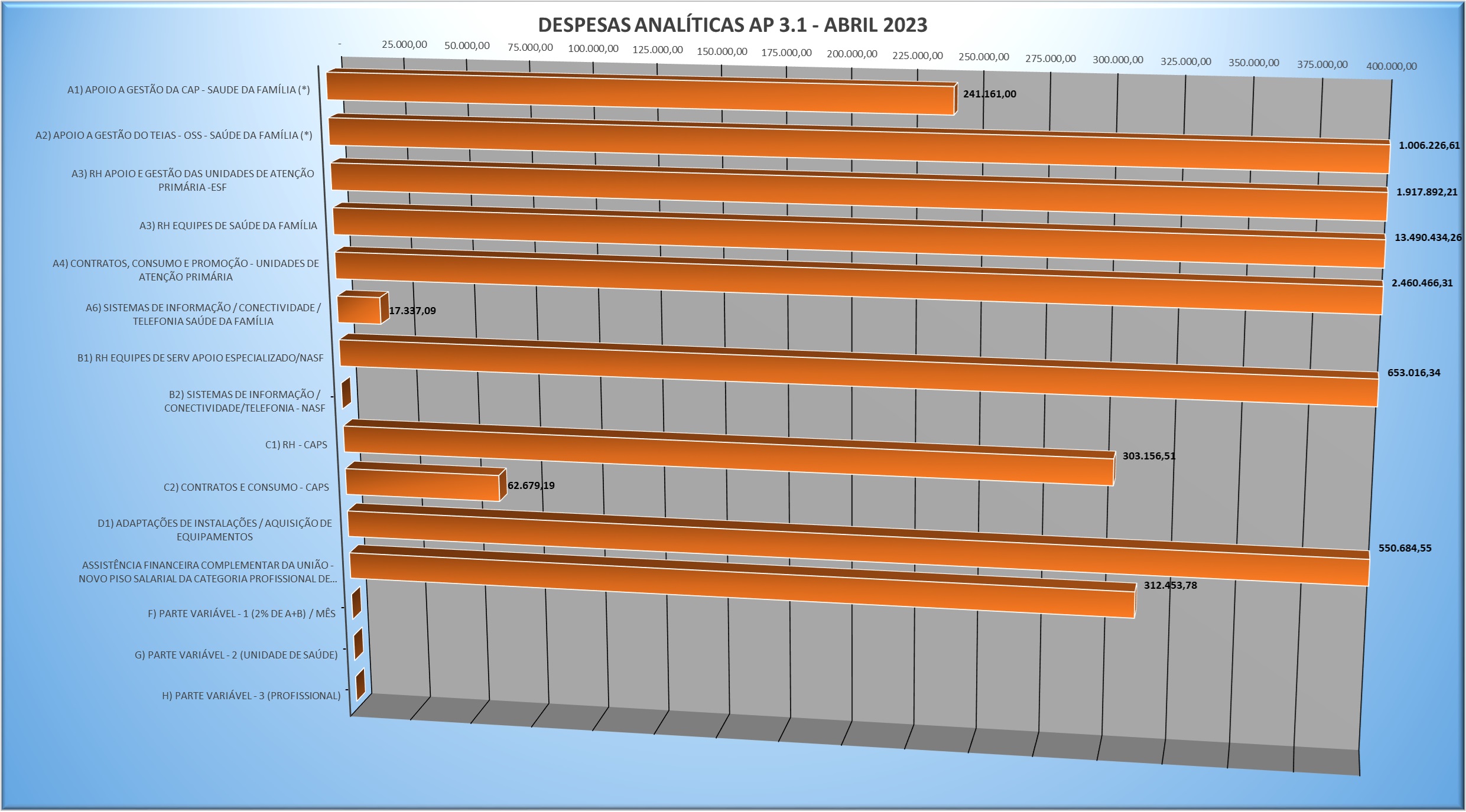
Task: Click the 241.161,00 data label
Action: (989, 94)
